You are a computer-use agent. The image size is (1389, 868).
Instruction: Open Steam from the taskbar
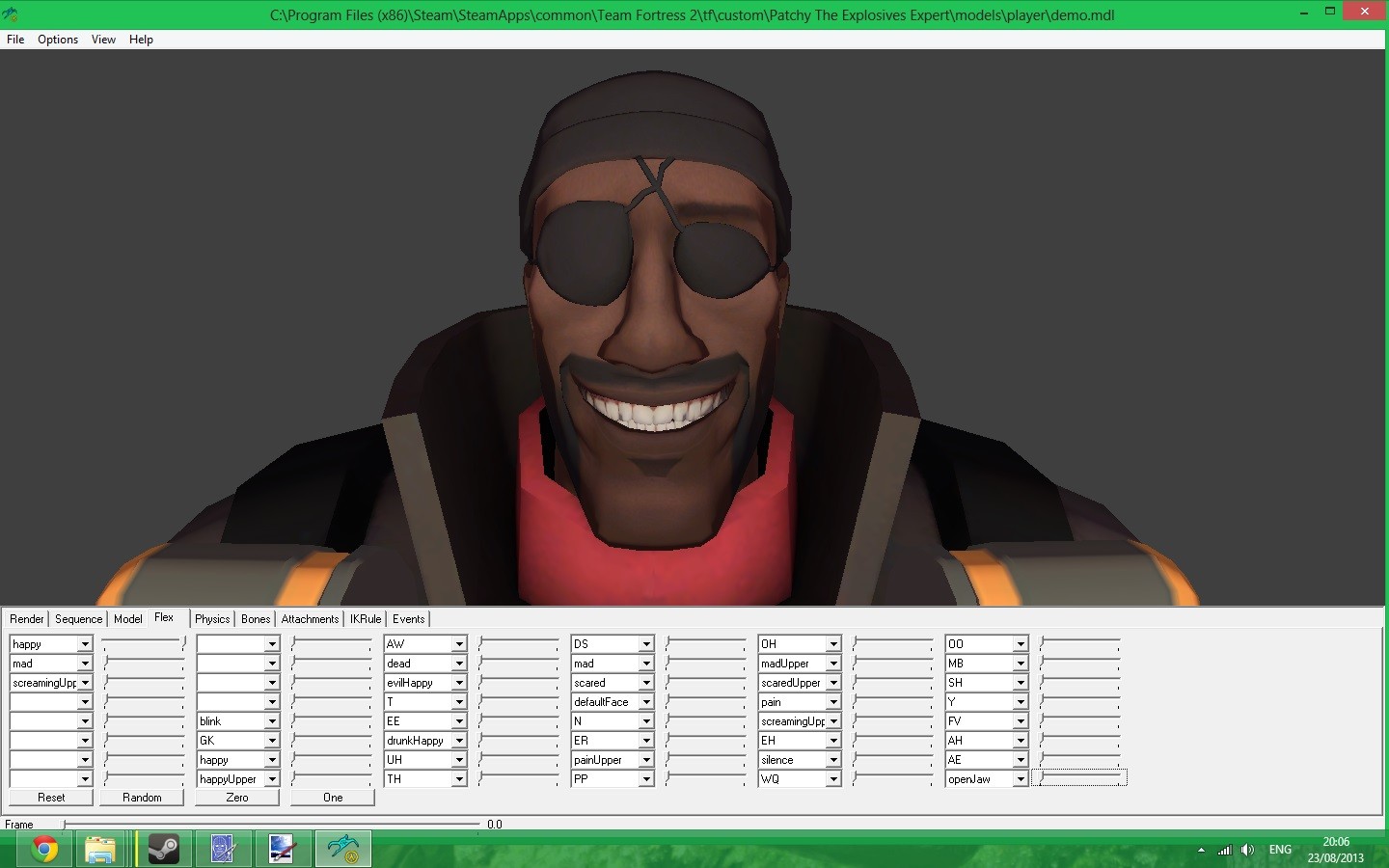point(163,849)
